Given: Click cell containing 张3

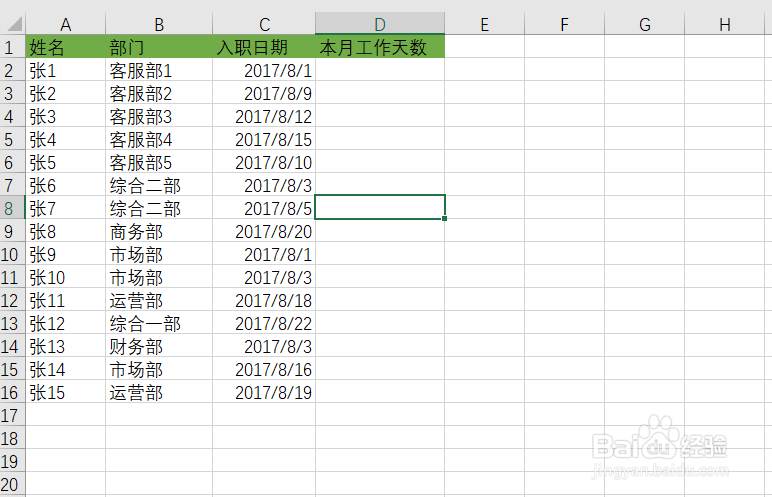Looking at the screenshot, I should tap(65, 116).
